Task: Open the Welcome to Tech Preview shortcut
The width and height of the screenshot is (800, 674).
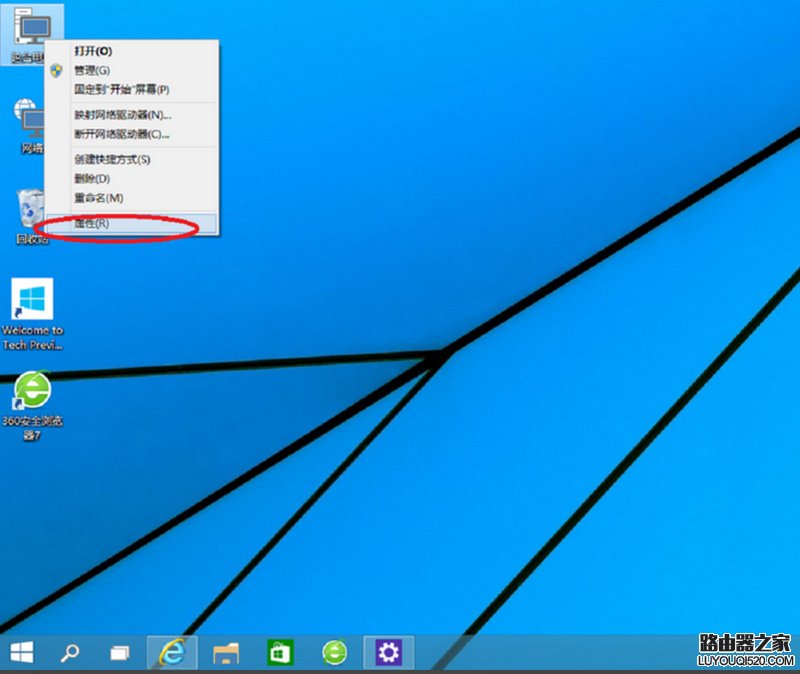Action: point(30,300)
